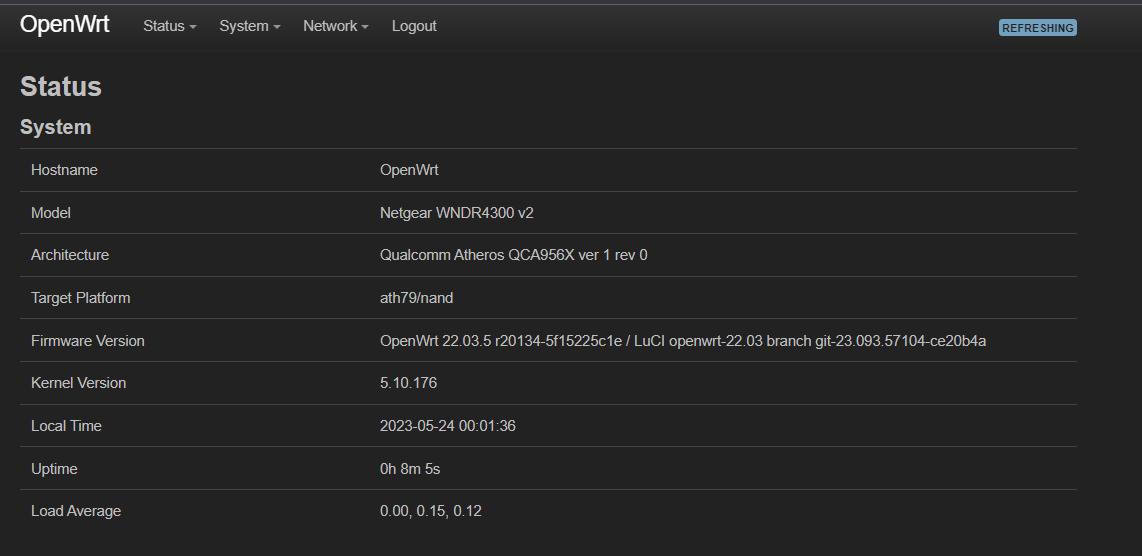Select the ath79/nand target platform value
Viewport: 1142px width, 556px height.
click(416, 298)
